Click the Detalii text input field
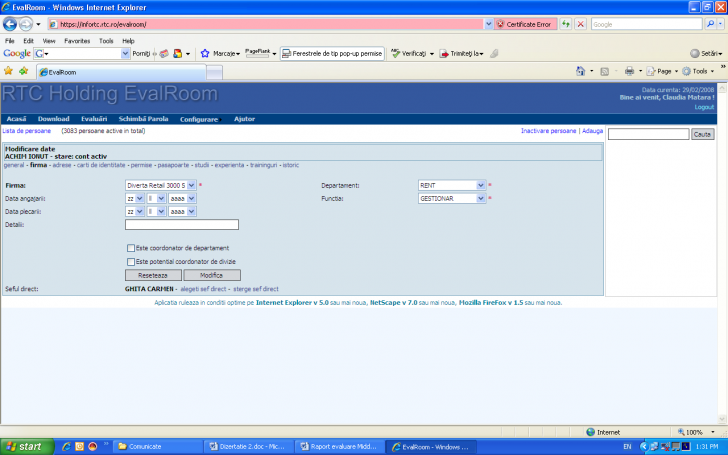 click(x=181, y=225)
